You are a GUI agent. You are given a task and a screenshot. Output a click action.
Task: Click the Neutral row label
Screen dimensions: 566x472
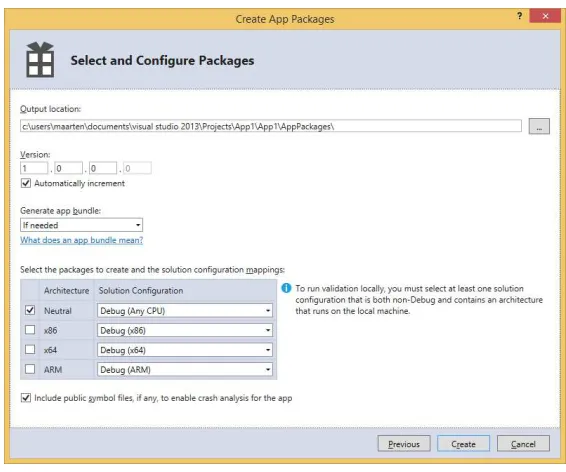pos(58,311)
